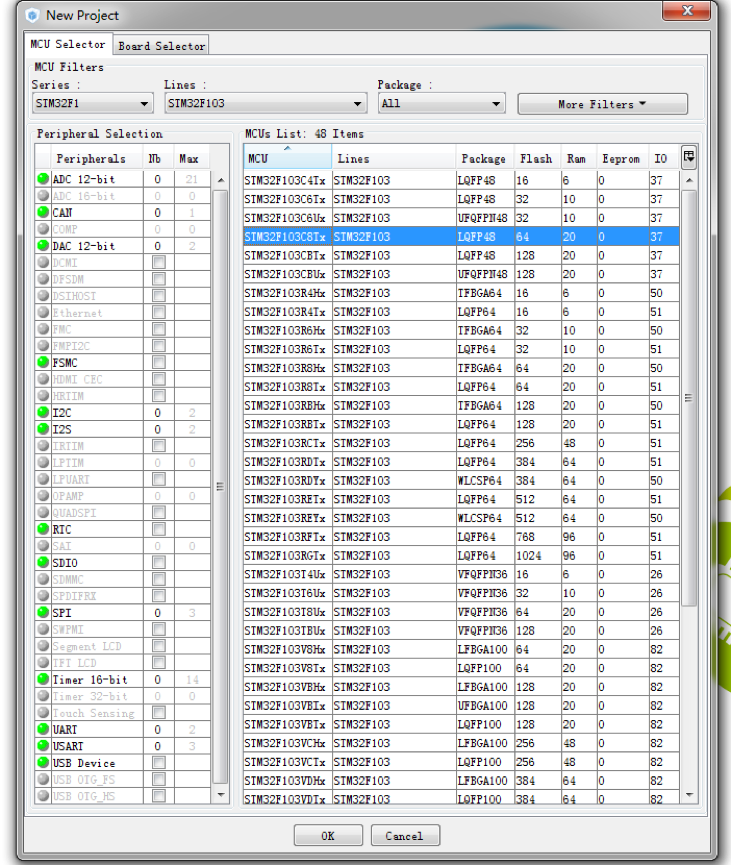Image resolution: width=731 pixels, height=865 pixels.
Task: Confirm with the OK button
Action: point(328,835)
